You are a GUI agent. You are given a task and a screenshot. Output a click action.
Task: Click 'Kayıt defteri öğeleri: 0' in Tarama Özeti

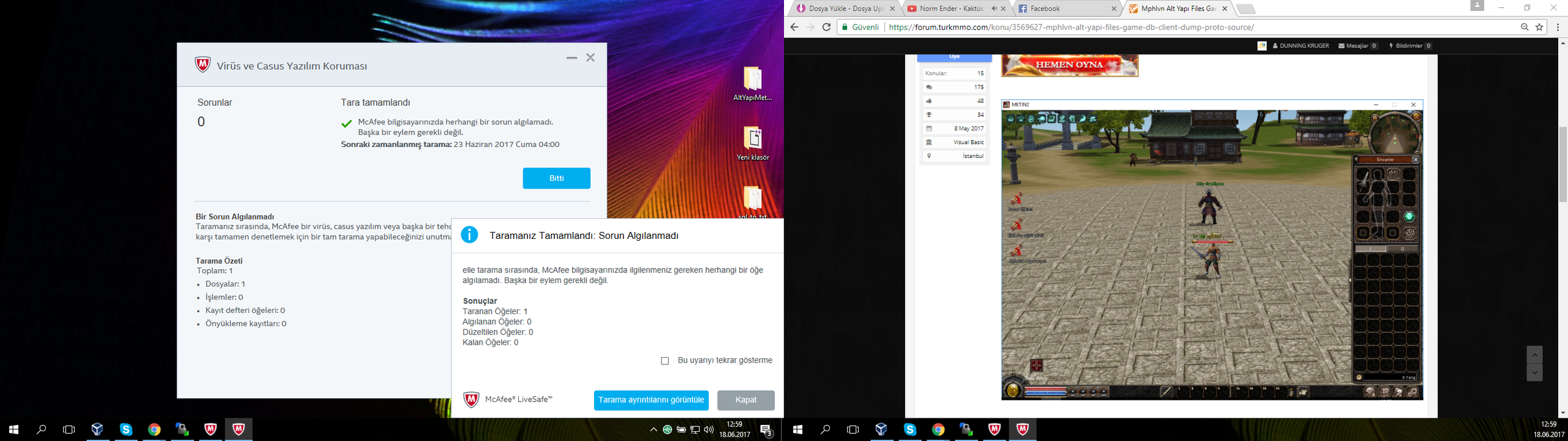coord(245,311)
